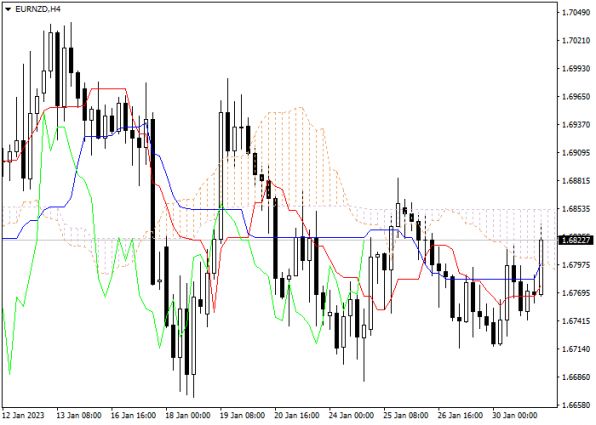
Task: Click the 1.66580 price scale label
Action: [x=577, y=405]
